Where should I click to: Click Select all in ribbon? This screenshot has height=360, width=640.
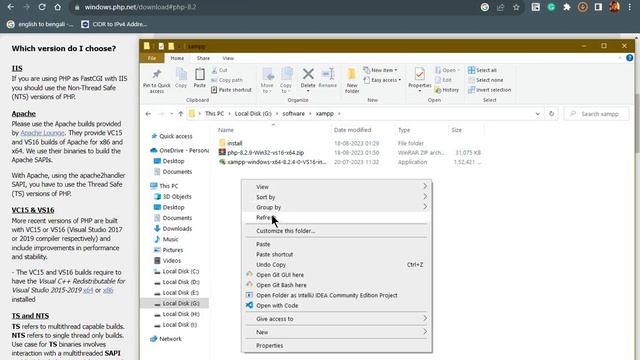[x=482, y=70]
